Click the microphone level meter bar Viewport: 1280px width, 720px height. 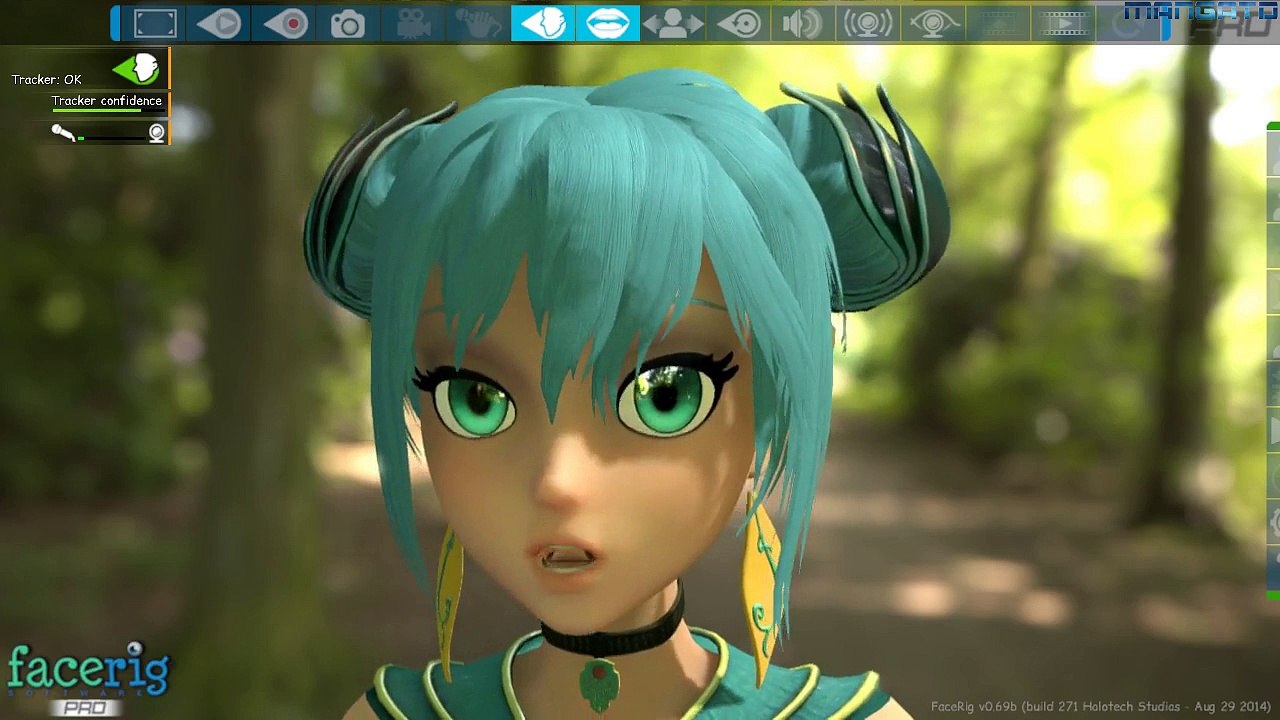coord(112,138)
